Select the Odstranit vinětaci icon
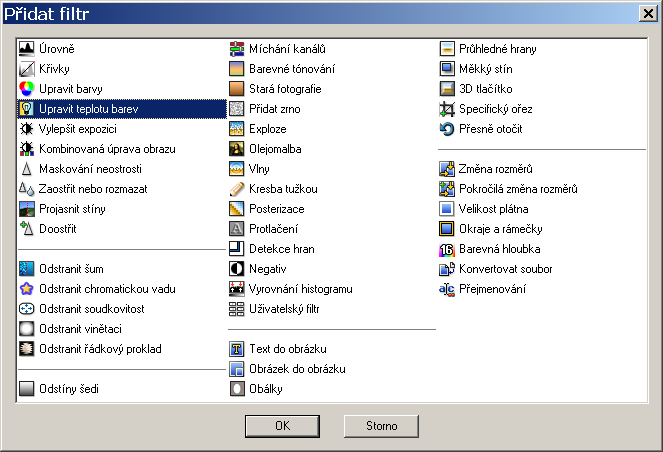This screenshot has height=452, width=663. pyautogui.click(x=26, y=329)
